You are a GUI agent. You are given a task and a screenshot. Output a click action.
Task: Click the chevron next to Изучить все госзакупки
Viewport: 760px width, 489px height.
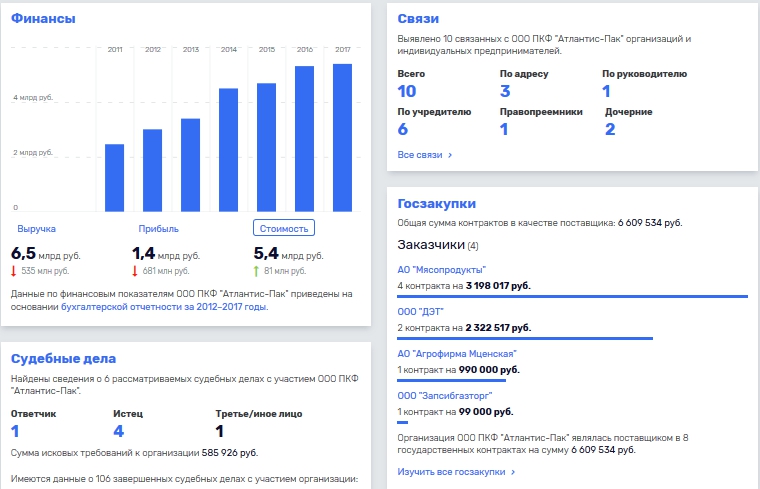point(513,472)
